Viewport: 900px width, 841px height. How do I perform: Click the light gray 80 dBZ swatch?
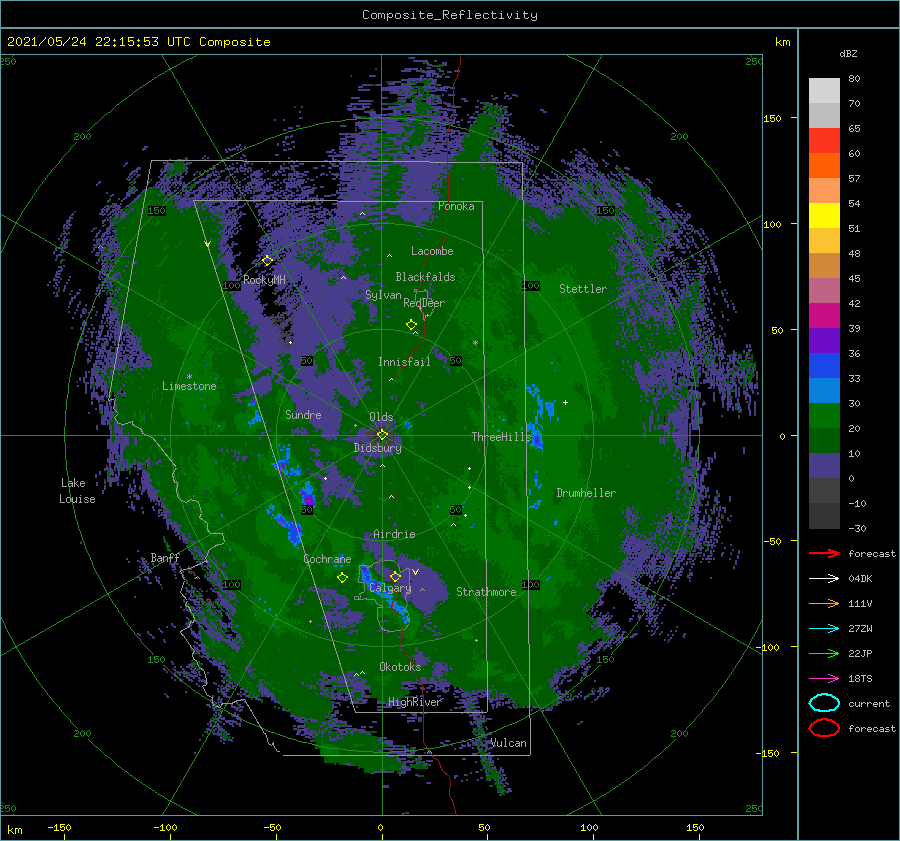[824, 90]
